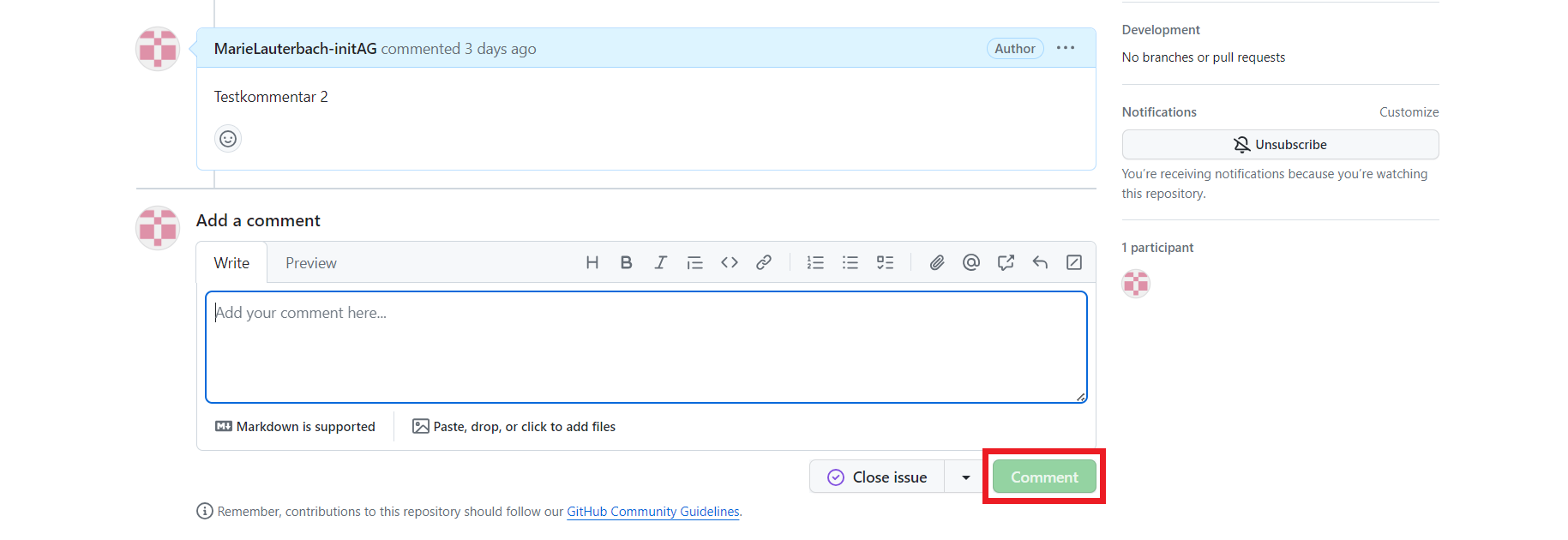Open the comment options three-dot menu
The image size is (1568, 540).
(1066, 48)
